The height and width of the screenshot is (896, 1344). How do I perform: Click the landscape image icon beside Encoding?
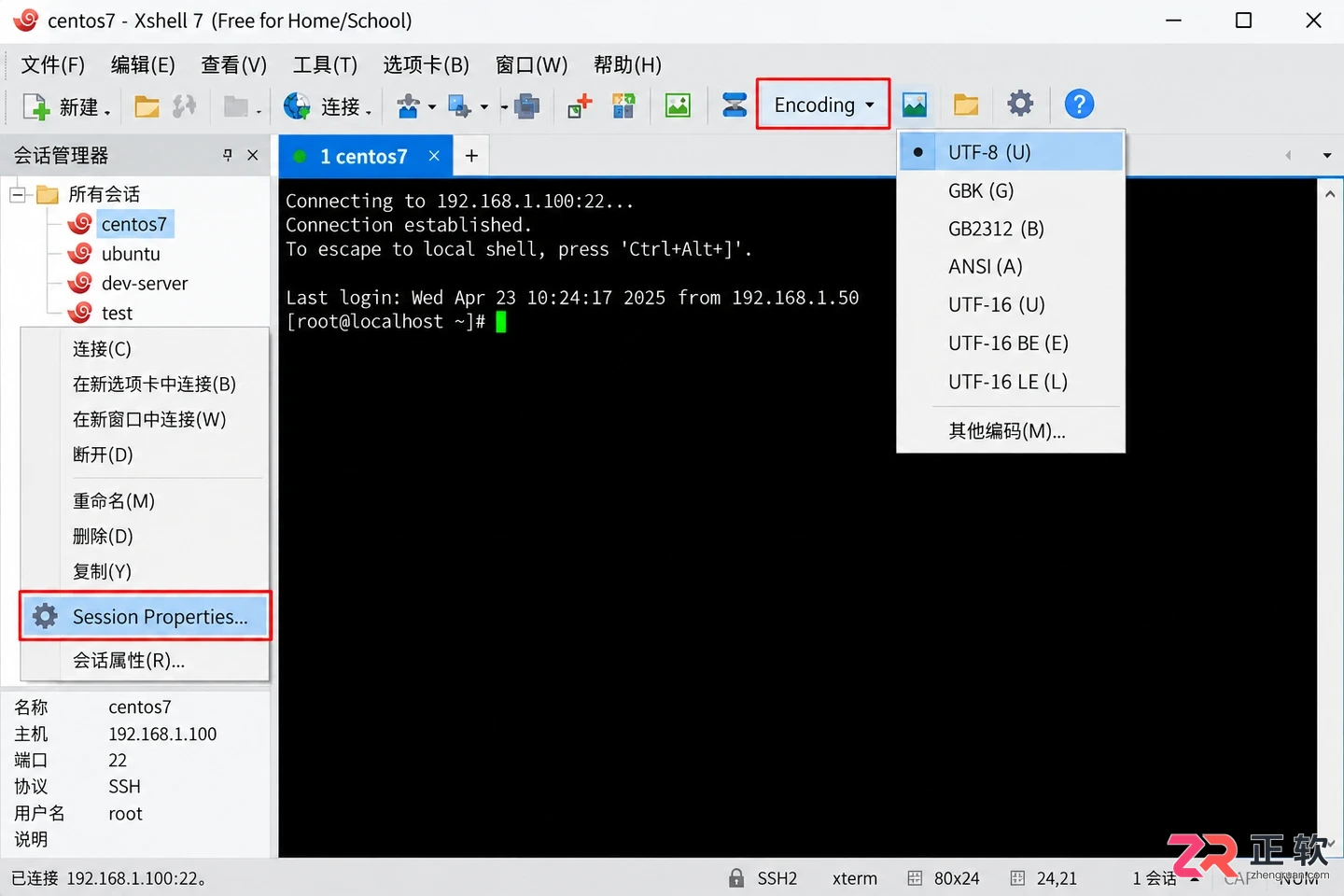click(x=915, y=105)
